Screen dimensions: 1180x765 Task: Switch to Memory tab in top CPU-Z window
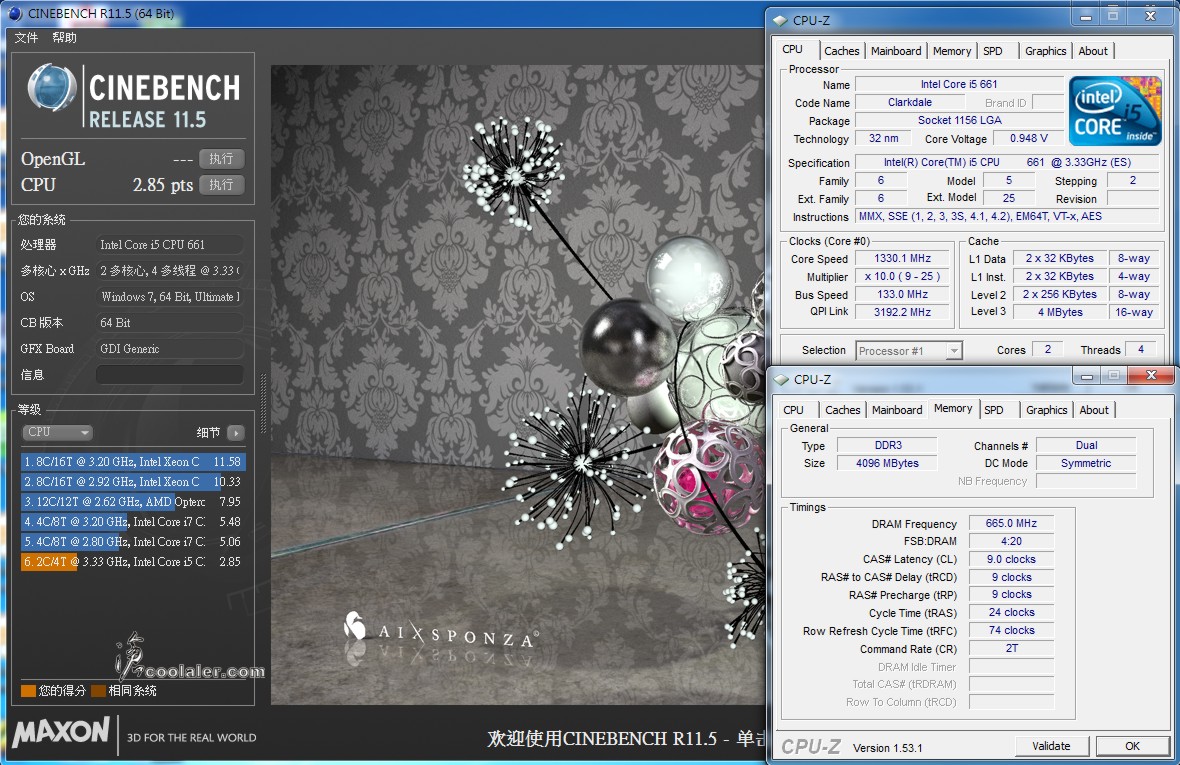click(x=952, y=51)
